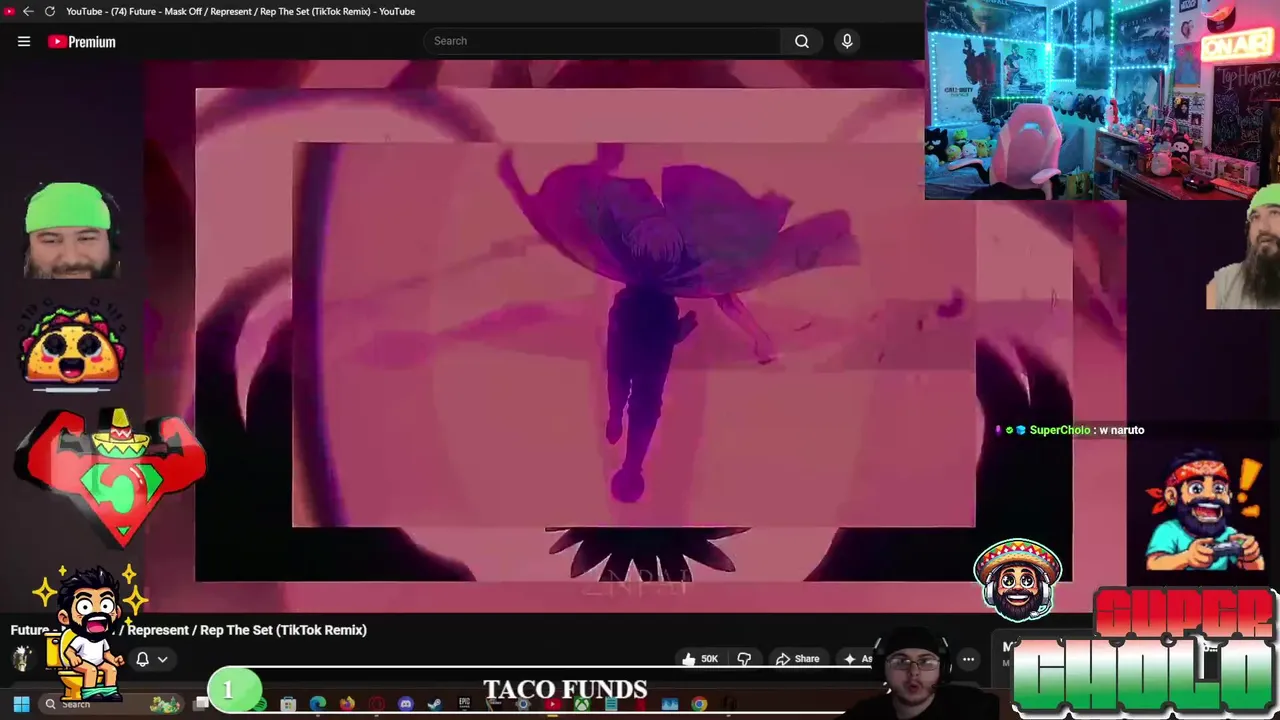
Task: Launch Microsoft Edge from the taskbar
Action: point(318,704)
